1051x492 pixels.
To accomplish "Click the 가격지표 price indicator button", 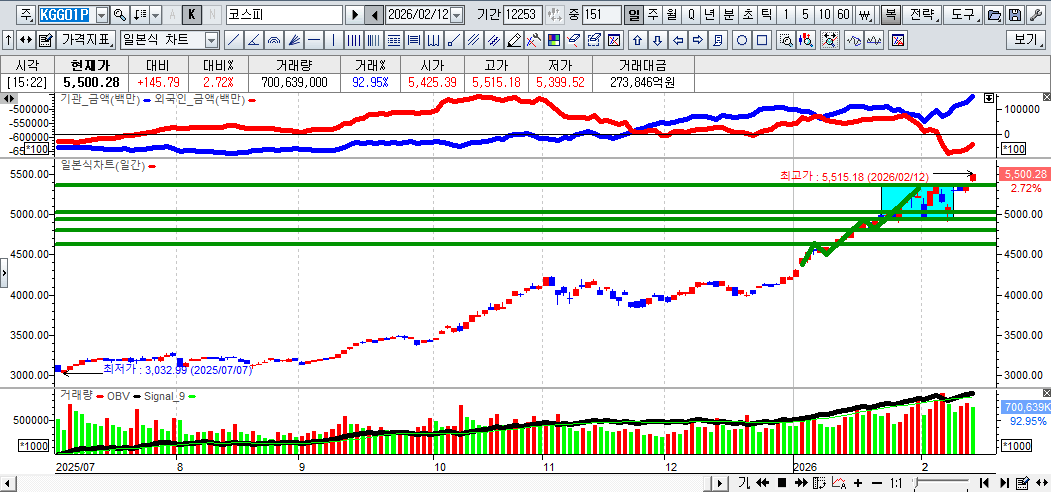I will pos(86,40).
